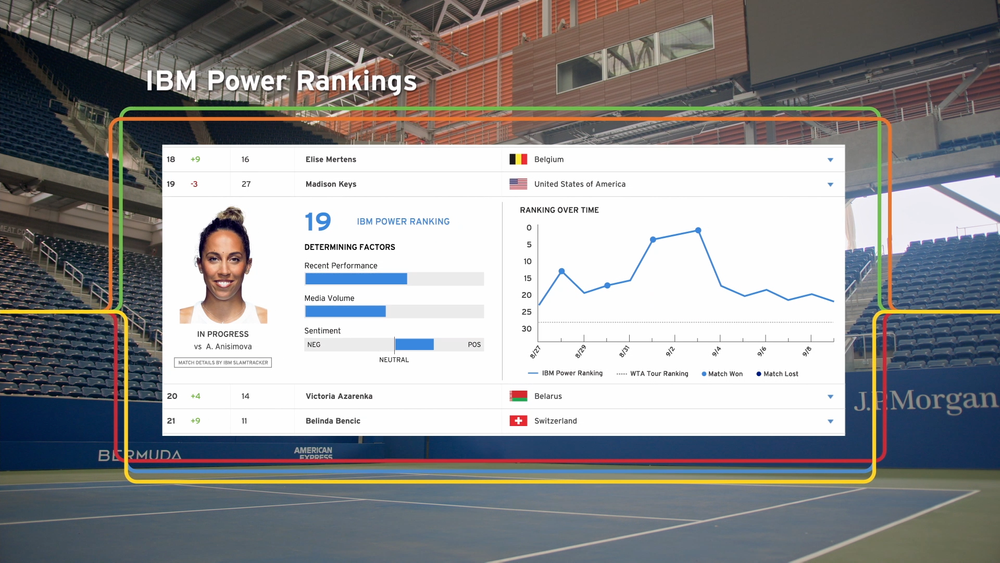
Task: Click the -3 change in Keys row
Action: 194,184
